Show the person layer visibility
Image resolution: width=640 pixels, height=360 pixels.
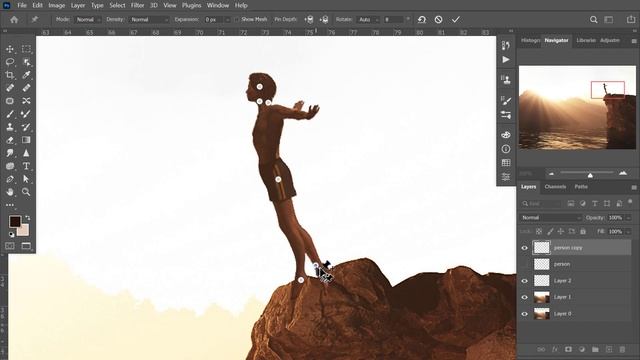click(524, 264)
